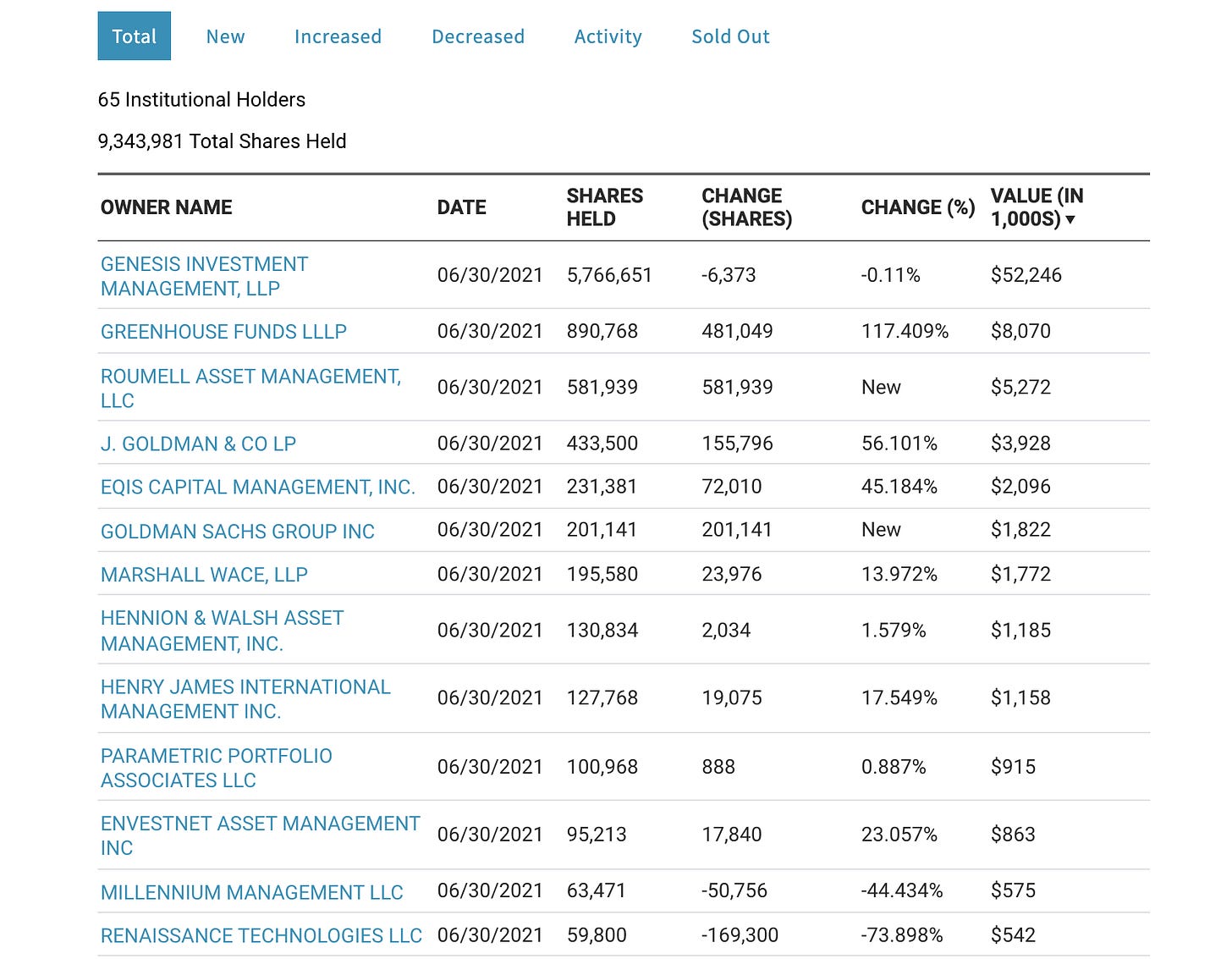
Task: Click percent change 23.057%
Action: point(899,835)
